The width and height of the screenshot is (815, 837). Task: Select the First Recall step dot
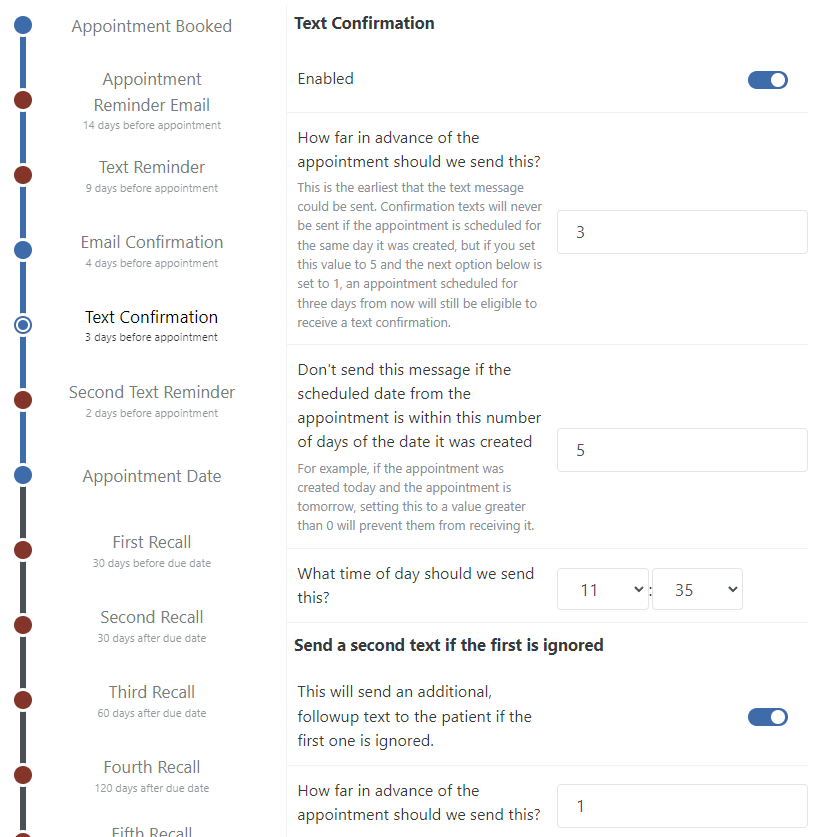pos(23,549)
